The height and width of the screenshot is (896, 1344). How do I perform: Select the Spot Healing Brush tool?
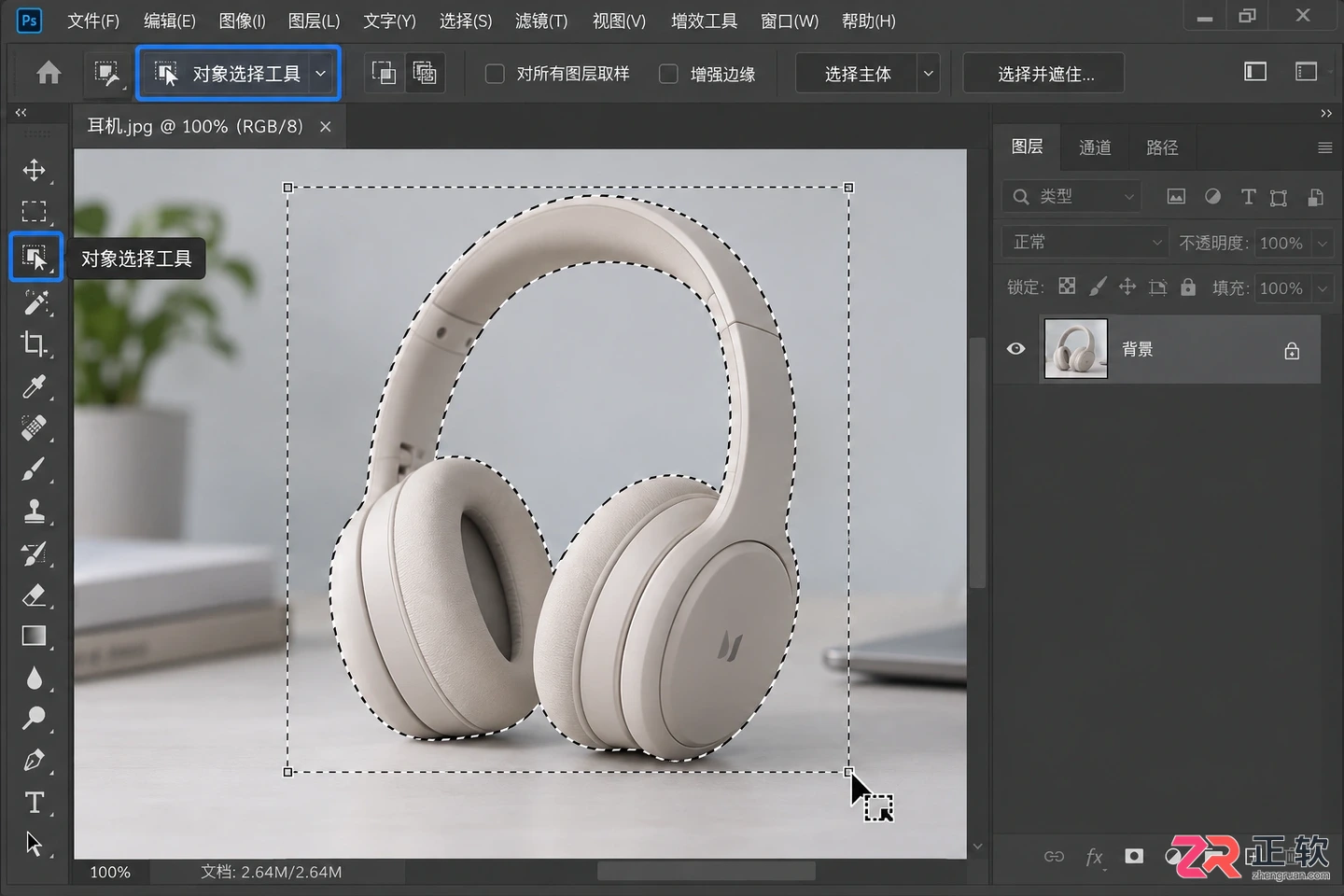(x=35, y=428)
